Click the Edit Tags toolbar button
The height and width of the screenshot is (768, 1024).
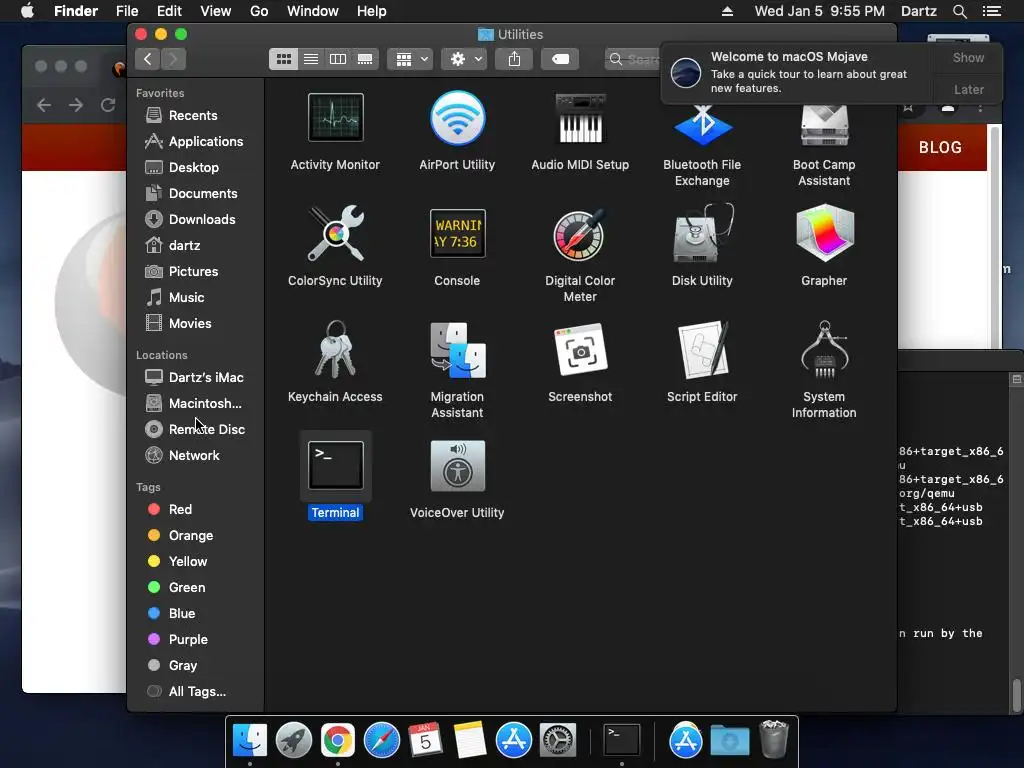click(x=560, y=59)
